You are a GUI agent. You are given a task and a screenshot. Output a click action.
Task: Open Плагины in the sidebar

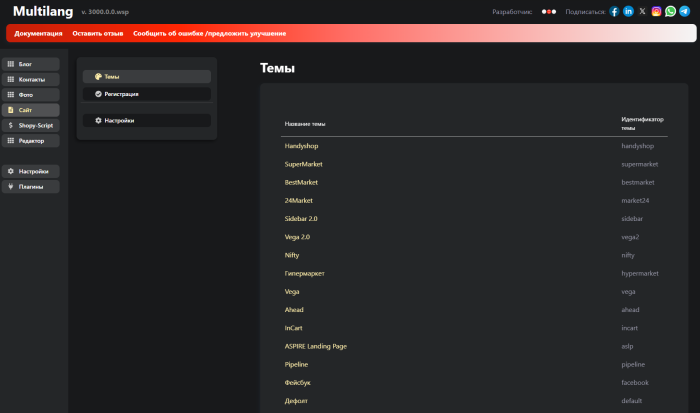point(31,187)
